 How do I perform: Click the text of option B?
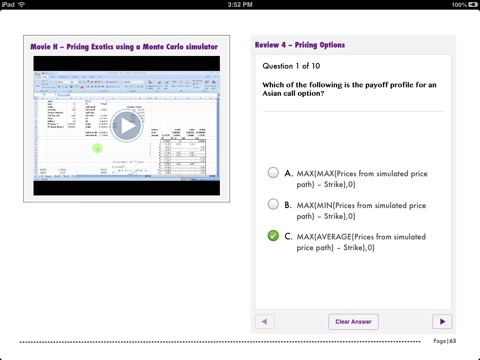point(361,211)
